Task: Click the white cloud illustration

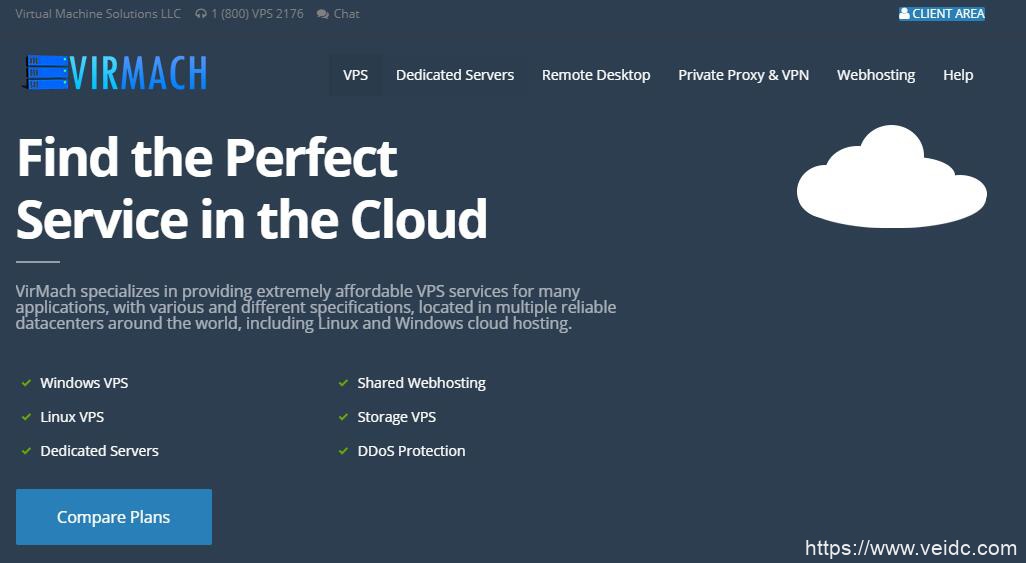Action: coord(891,177)
